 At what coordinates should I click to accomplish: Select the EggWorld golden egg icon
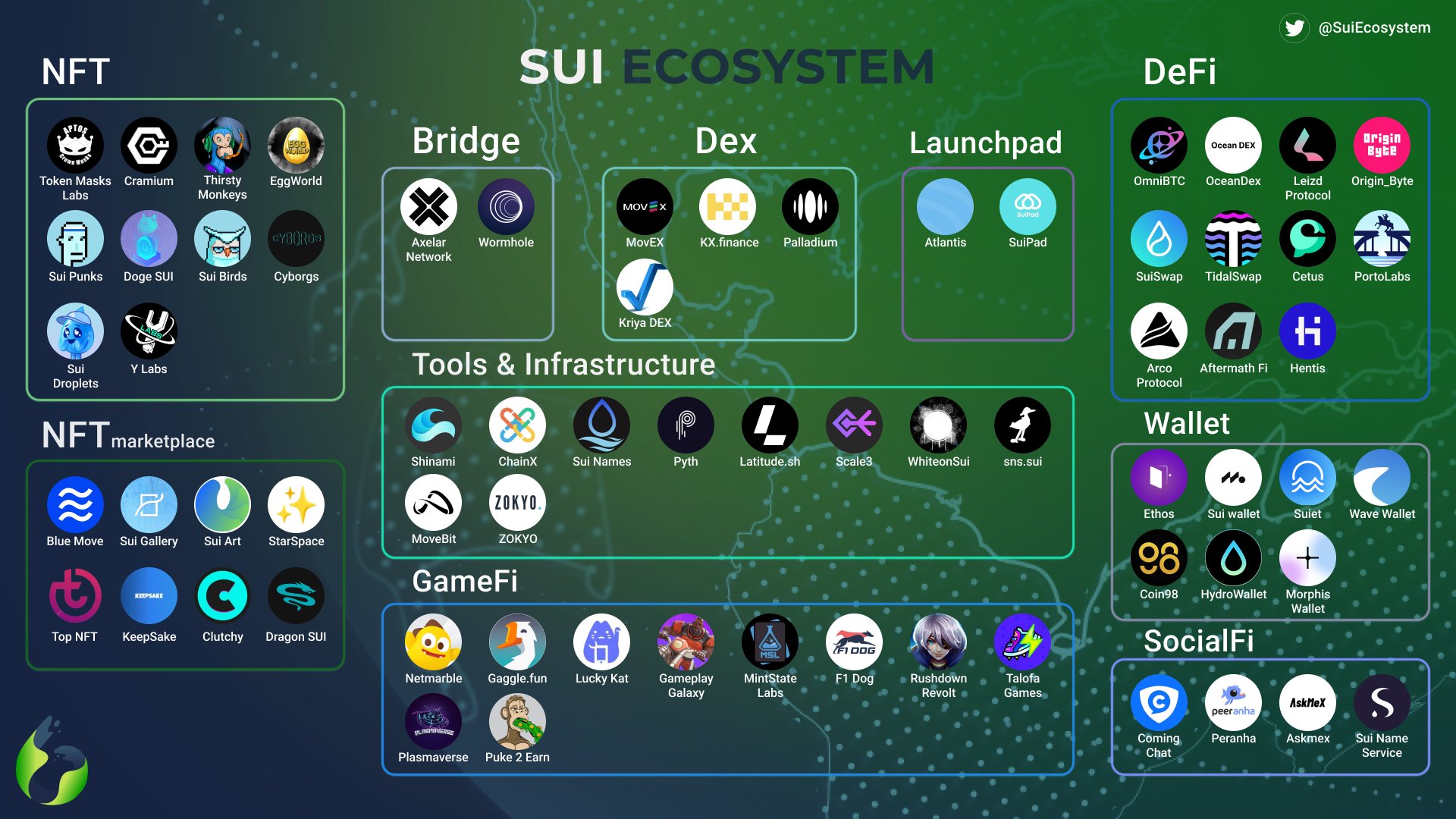[x=296, y=146]
